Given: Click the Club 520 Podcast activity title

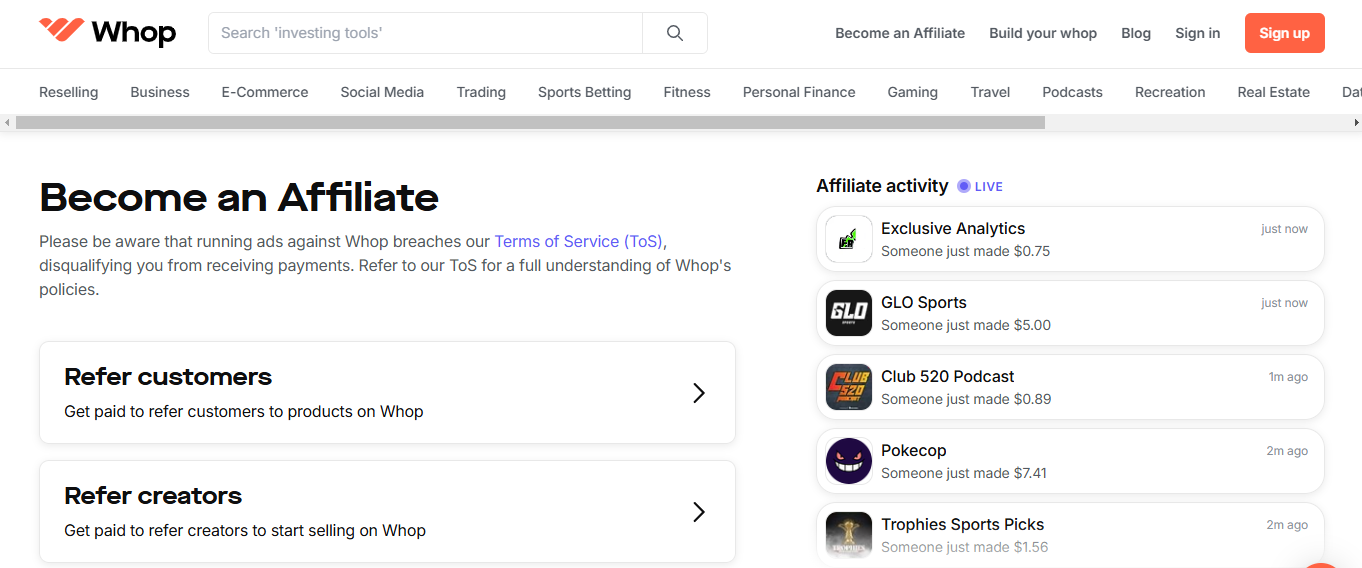Looking at the screenshot, I should (948, 376).
